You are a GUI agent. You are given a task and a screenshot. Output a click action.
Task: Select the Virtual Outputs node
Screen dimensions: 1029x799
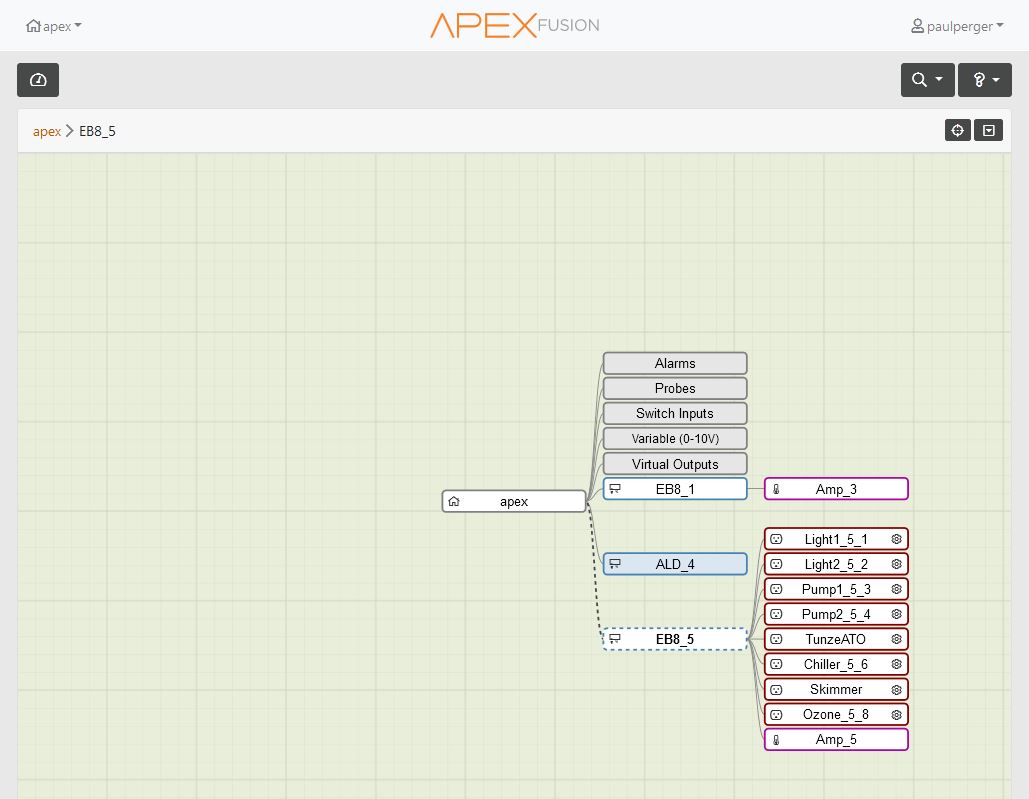coord(675,464)
